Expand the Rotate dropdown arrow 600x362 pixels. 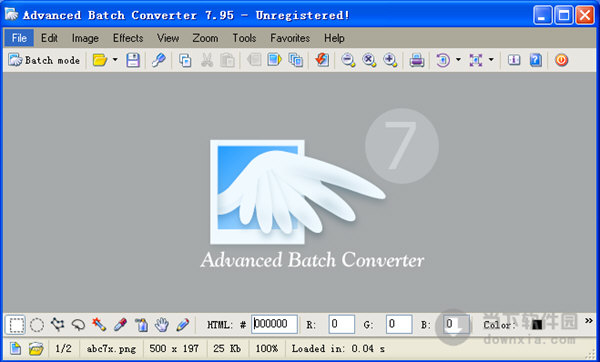click(458, 60)
